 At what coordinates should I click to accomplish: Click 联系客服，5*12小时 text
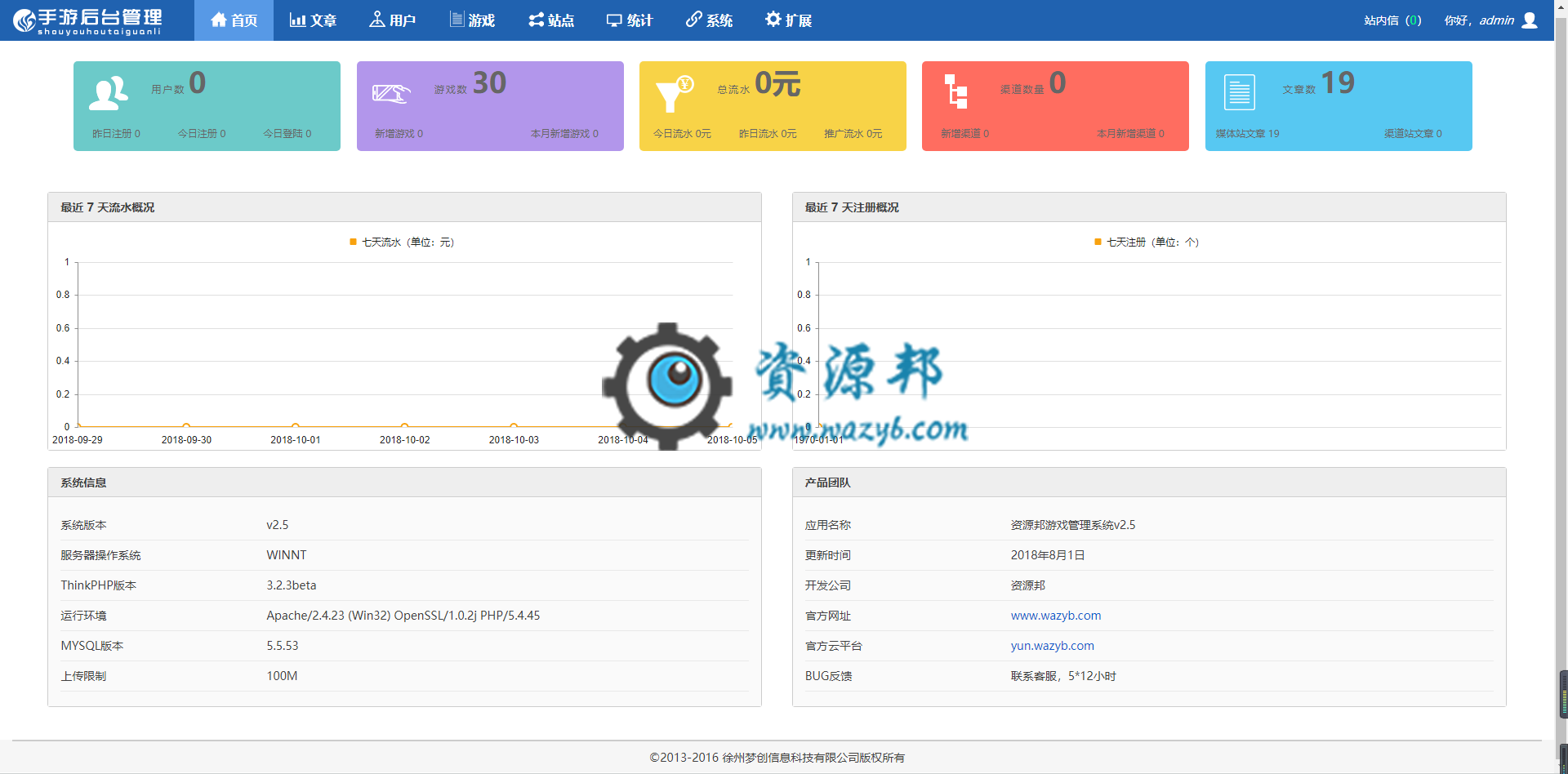(x=1063, y=676)
